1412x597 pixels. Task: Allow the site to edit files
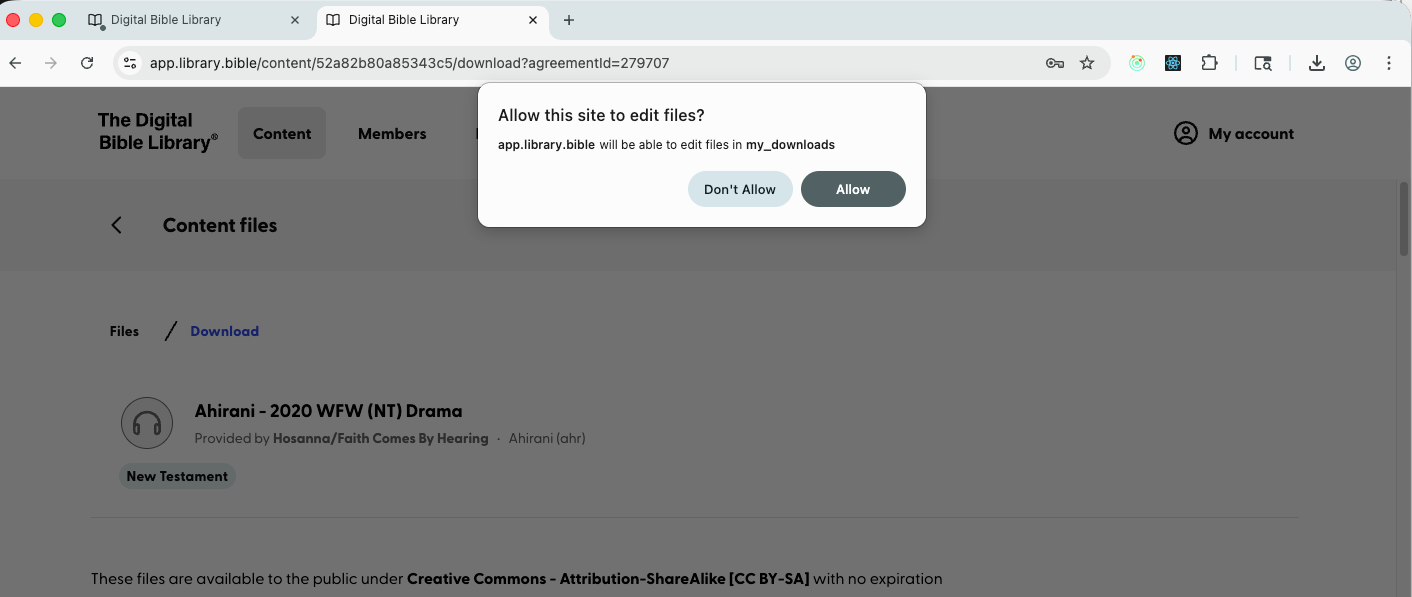point(853,189)
